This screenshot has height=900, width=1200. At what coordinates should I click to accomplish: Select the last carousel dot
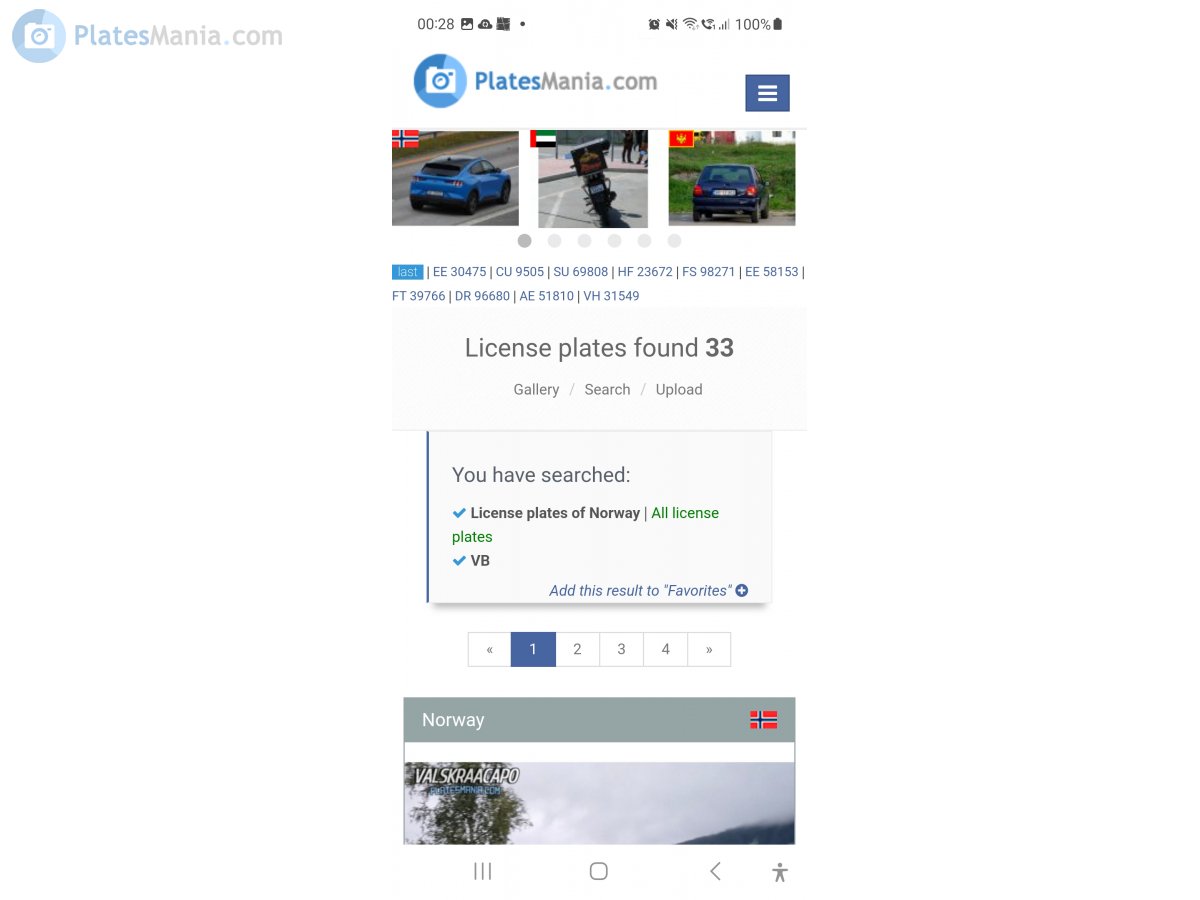tap(674, 241)
